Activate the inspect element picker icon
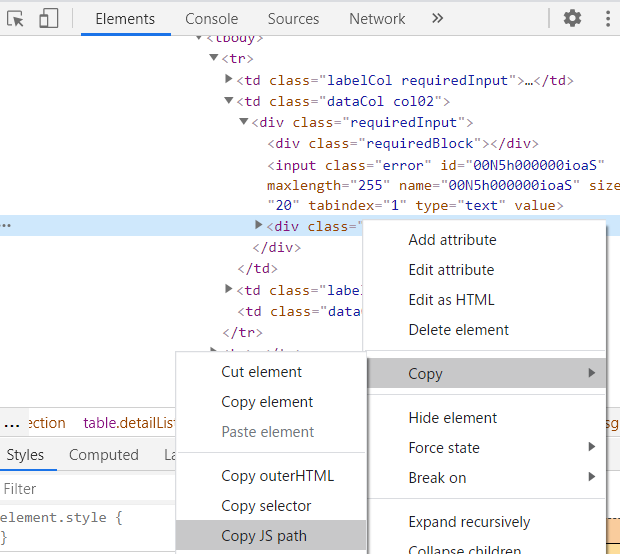 point(15,19)
